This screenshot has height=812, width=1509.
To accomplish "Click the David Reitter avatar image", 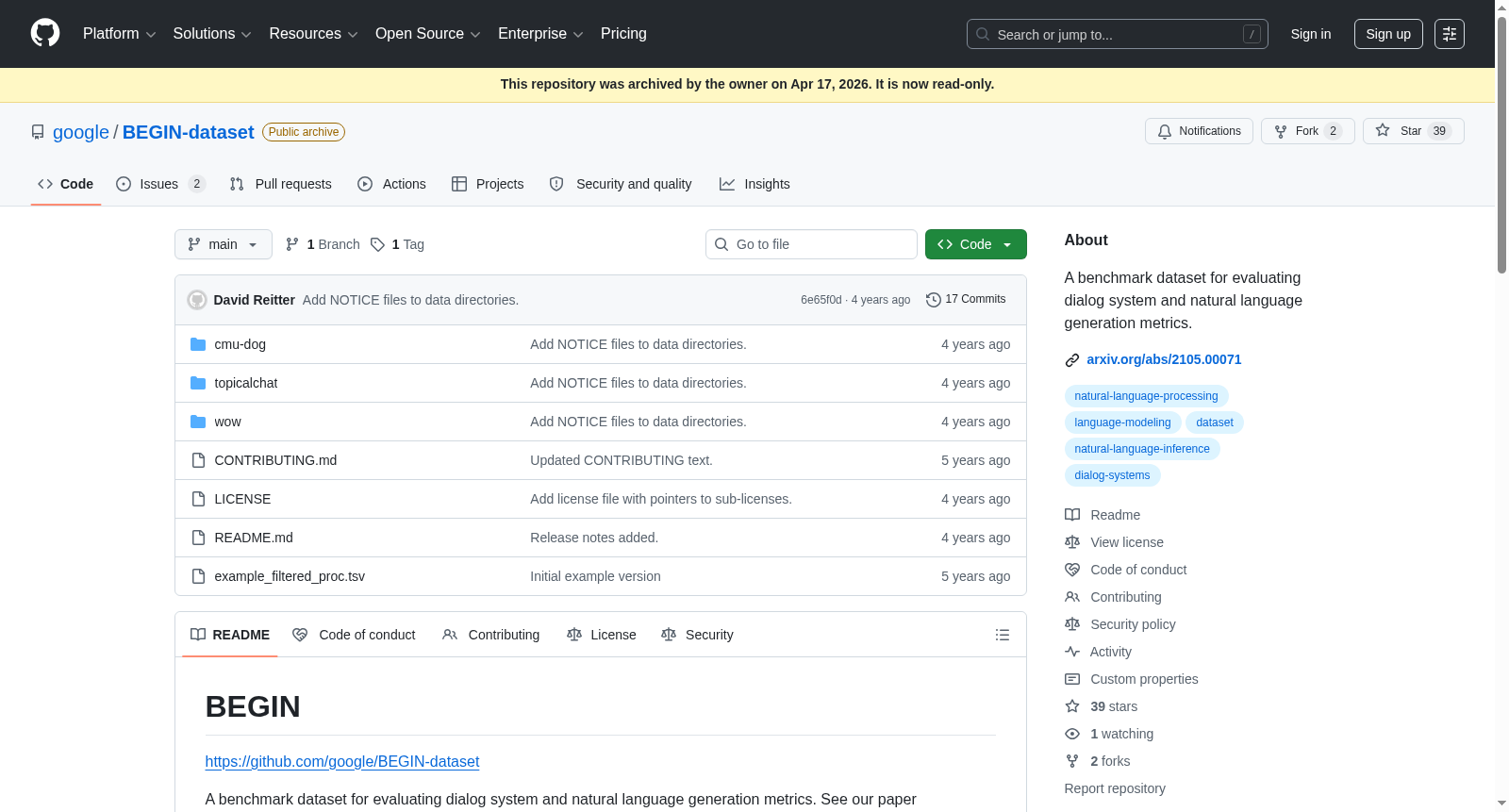I will coord(197,300).
